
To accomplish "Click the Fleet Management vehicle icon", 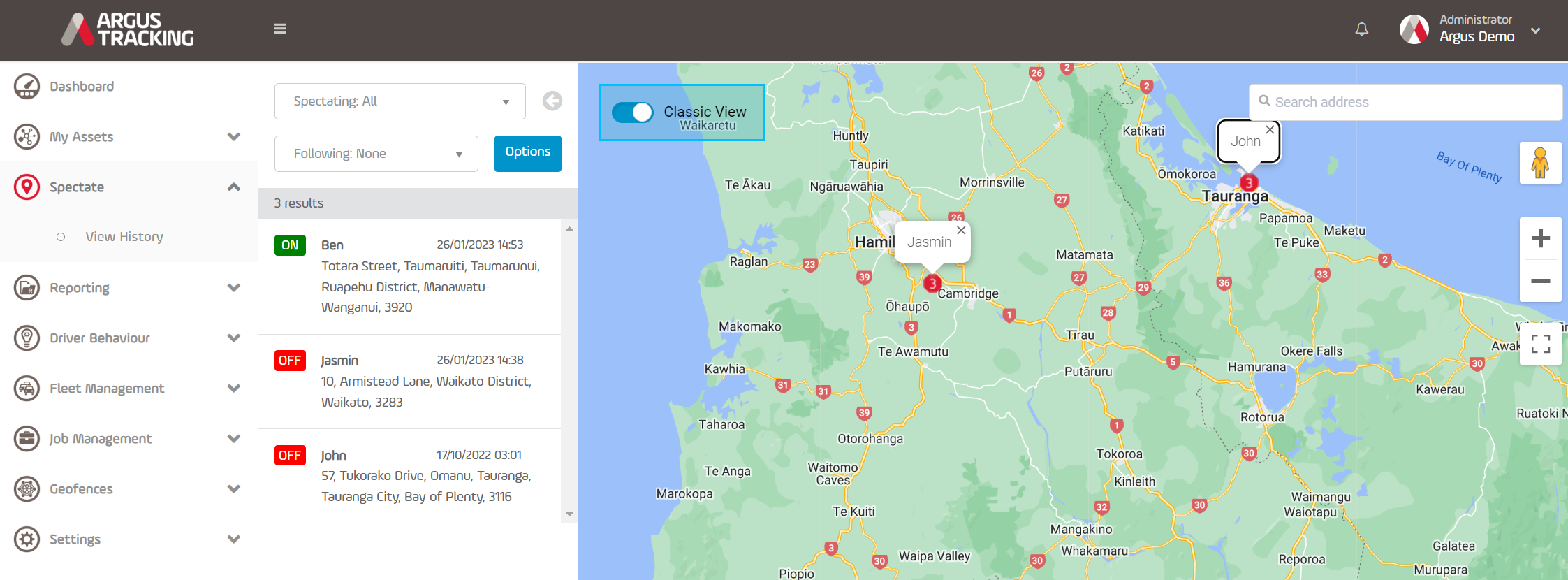I will [27, 389].
